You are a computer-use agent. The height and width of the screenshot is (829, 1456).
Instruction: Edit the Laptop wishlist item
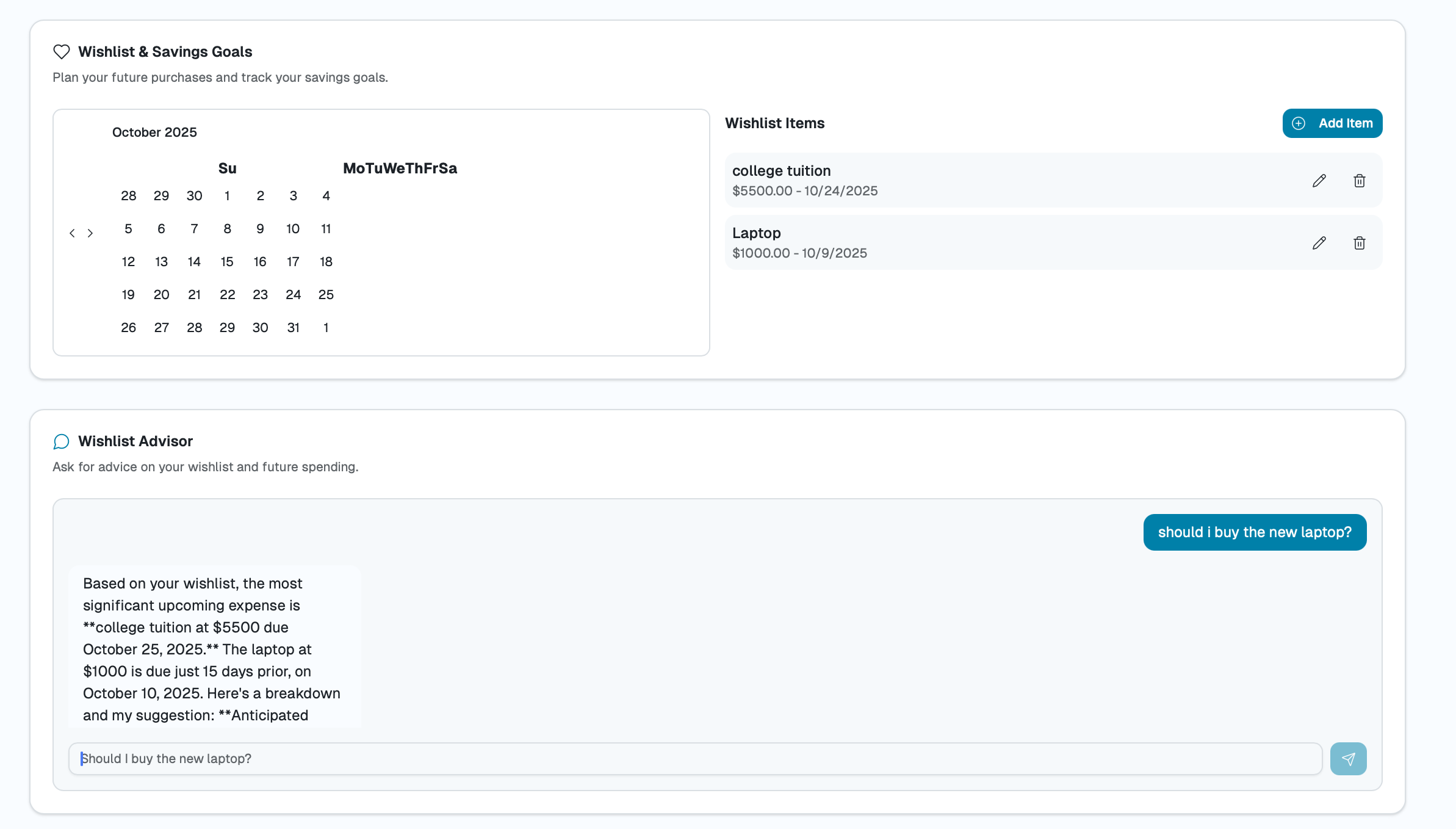click(1319, 243)
